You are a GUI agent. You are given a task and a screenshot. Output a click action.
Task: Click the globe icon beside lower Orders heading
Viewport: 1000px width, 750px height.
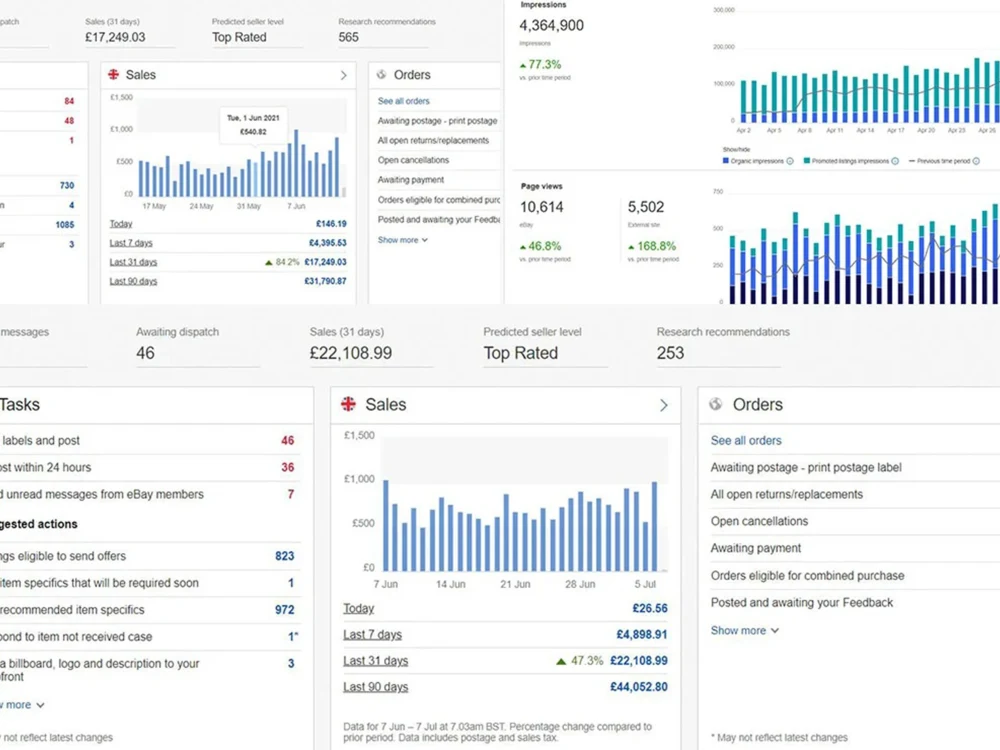[x=717, y=405]
